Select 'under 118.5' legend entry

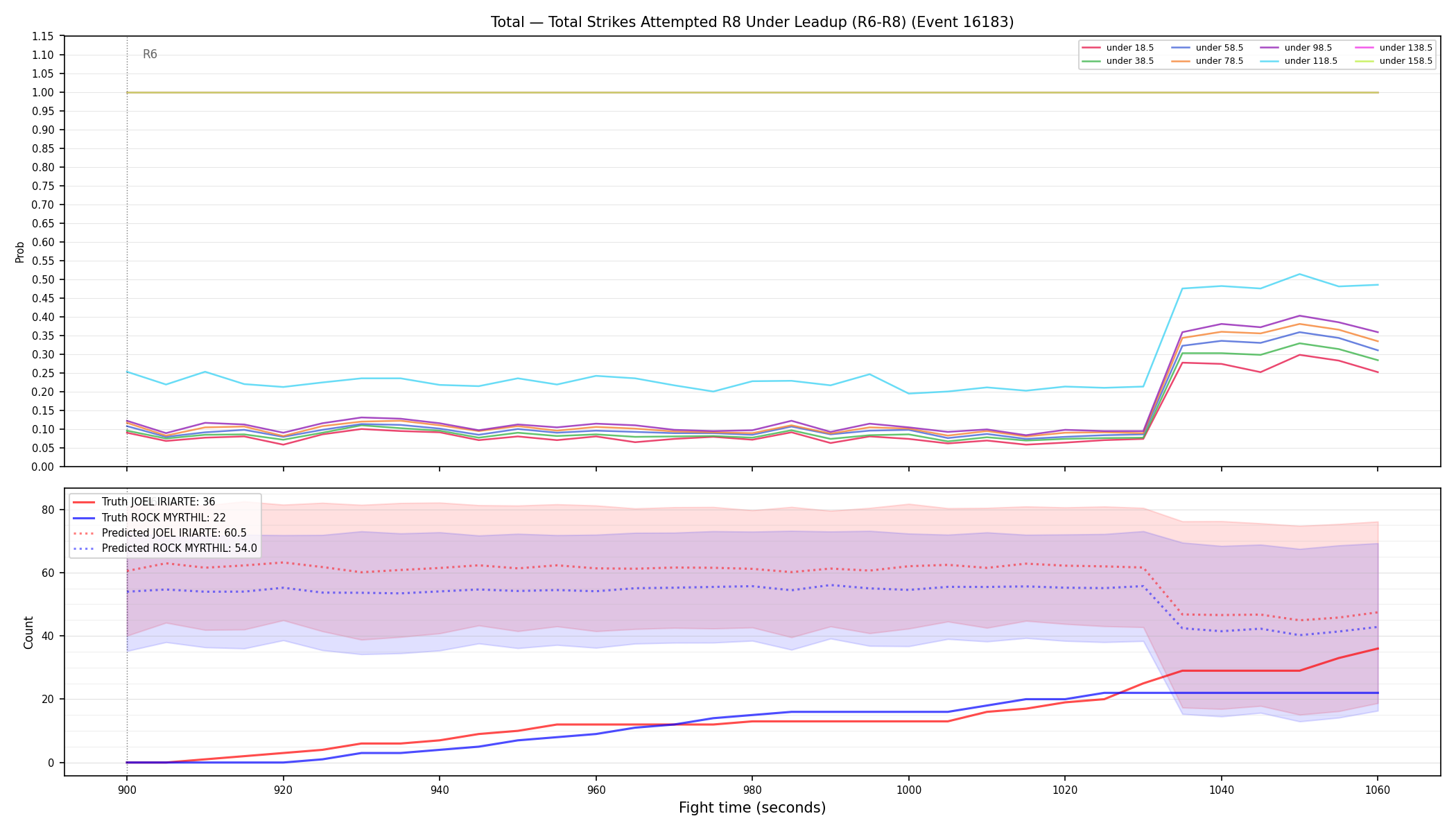[1299, 61]
